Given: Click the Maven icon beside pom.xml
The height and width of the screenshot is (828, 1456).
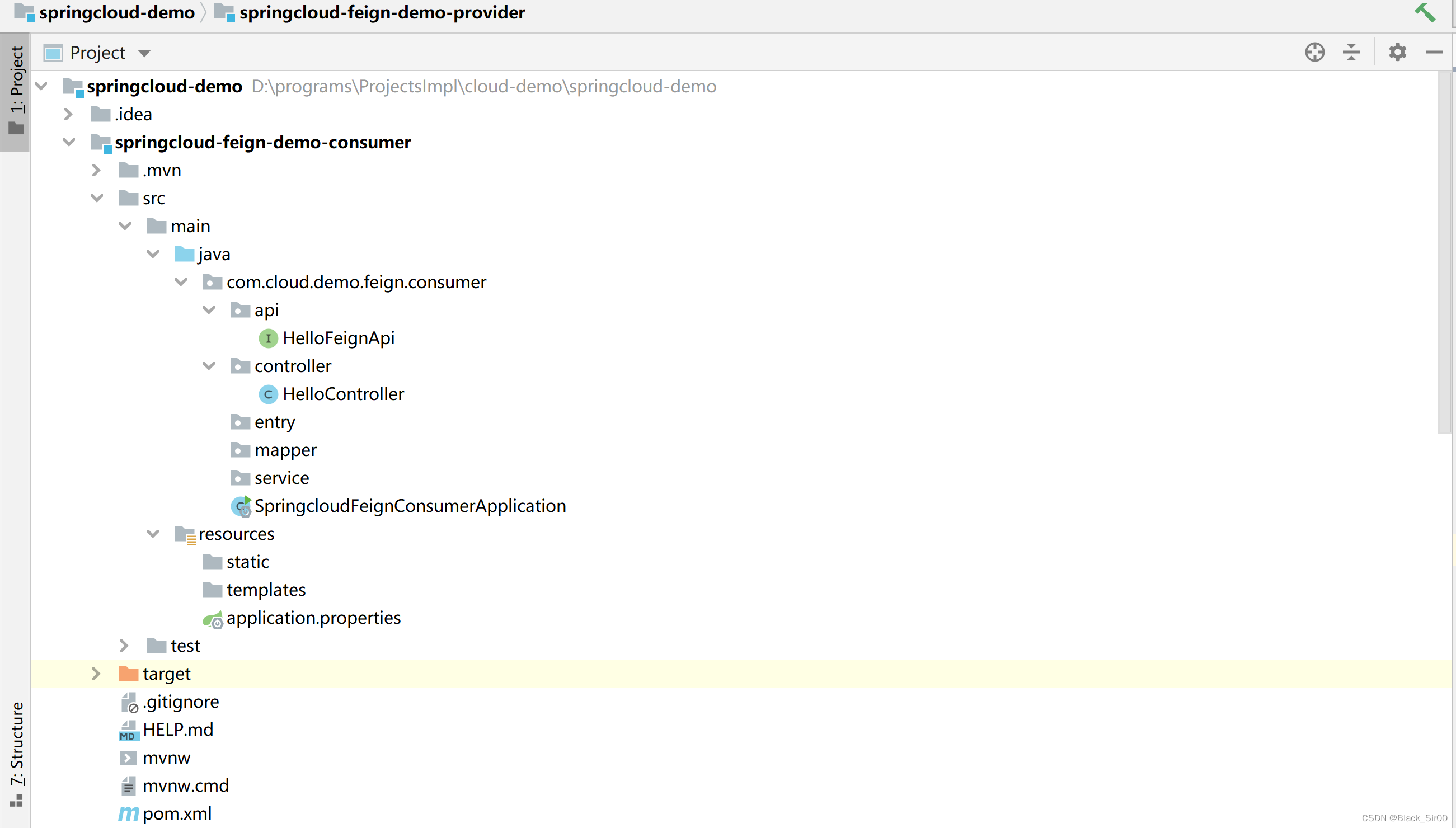Looking at the screenshot, I should click(128, 813).
